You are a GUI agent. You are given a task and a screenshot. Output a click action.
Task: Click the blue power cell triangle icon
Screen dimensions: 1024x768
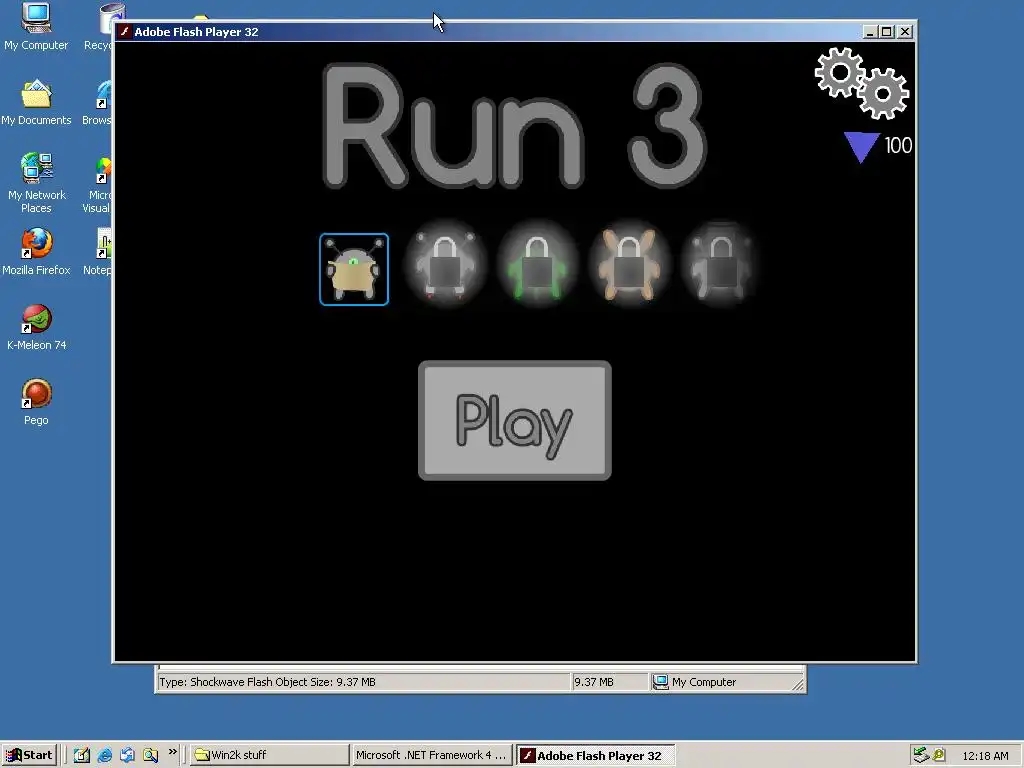861,146
